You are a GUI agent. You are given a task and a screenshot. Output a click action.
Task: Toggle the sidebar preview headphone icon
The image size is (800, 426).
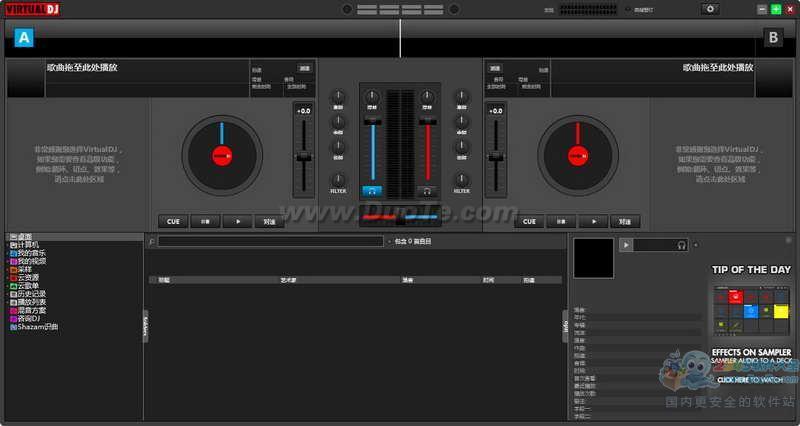pyautogui.click(x=681, y=245)
